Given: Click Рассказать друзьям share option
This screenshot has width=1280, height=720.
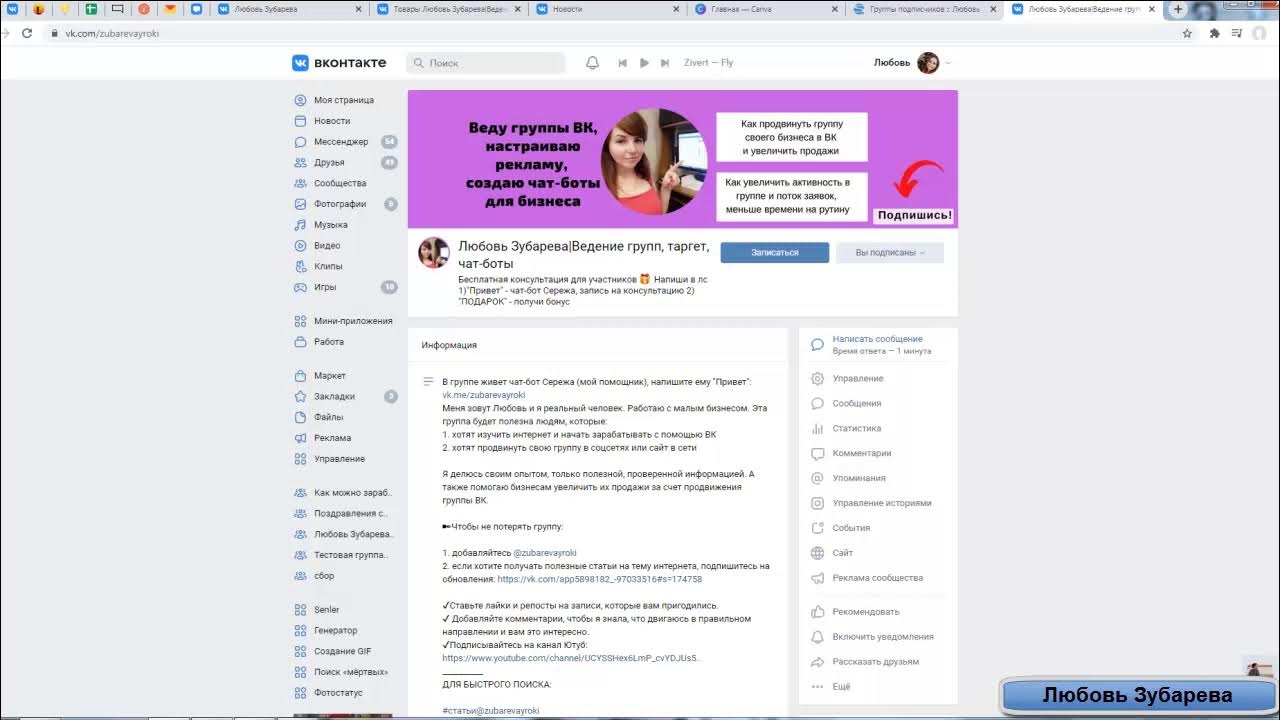Looking at the screenshot, I should pyautogui.click(x=878, y=662).
